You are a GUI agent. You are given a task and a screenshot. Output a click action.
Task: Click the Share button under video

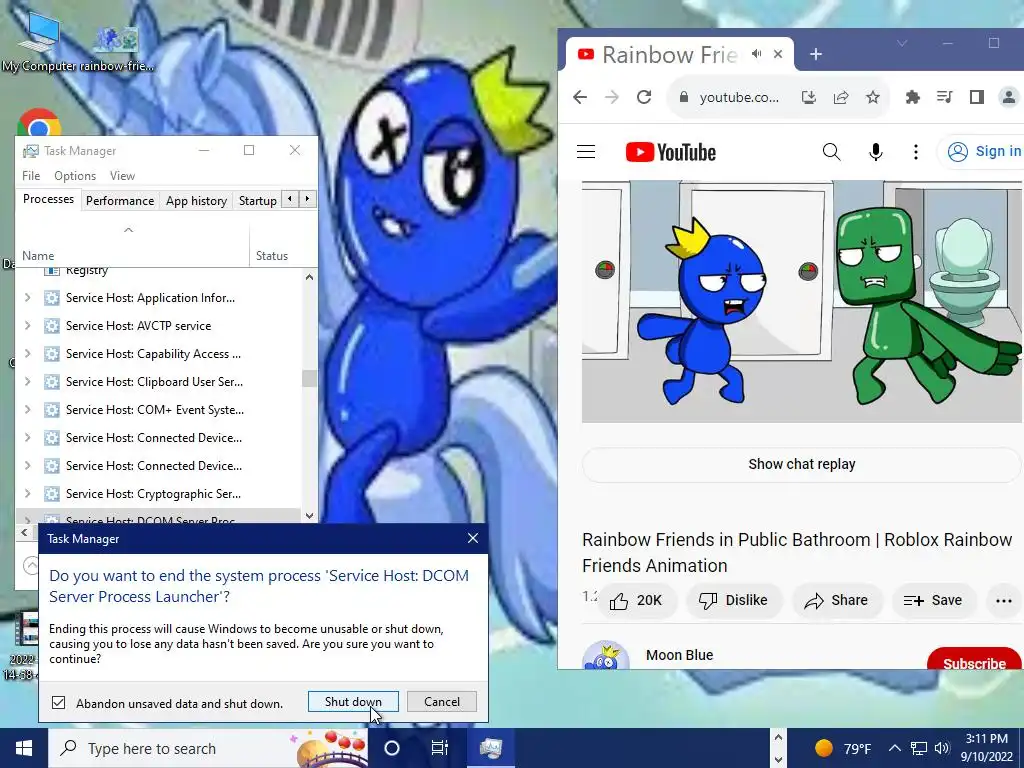pyautogui.click(x=837, y=601)
